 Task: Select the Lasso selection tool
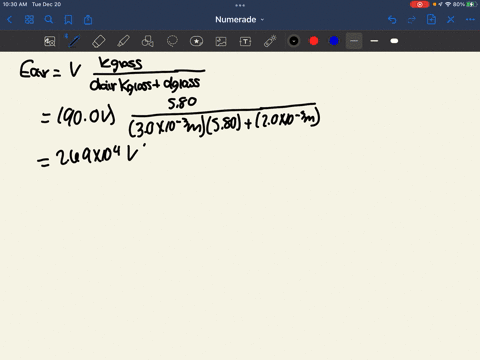point(172,41)
